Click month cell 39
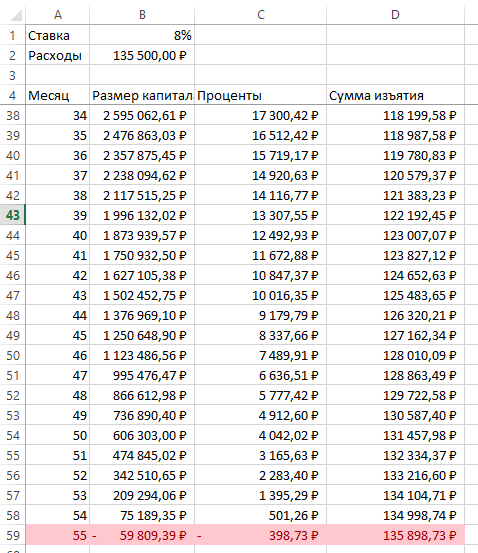Image resolution: width=478 pixels, height=553 pixels. tap(58, 215)
